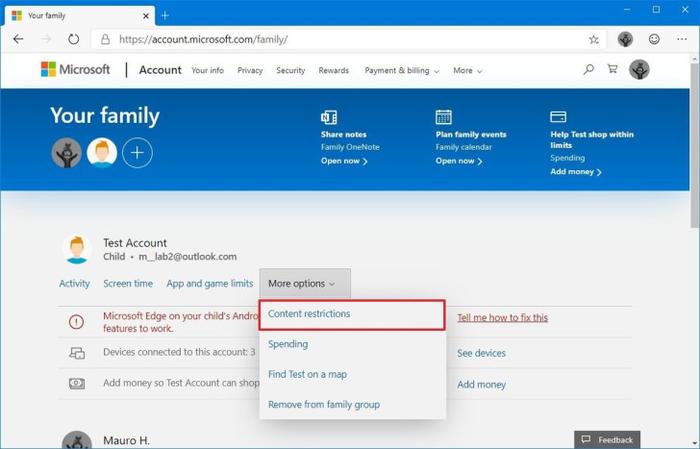Click the smiley feedback icon
Screen dimensions: 700x449
pyautogui.click(x=654, y=39)
